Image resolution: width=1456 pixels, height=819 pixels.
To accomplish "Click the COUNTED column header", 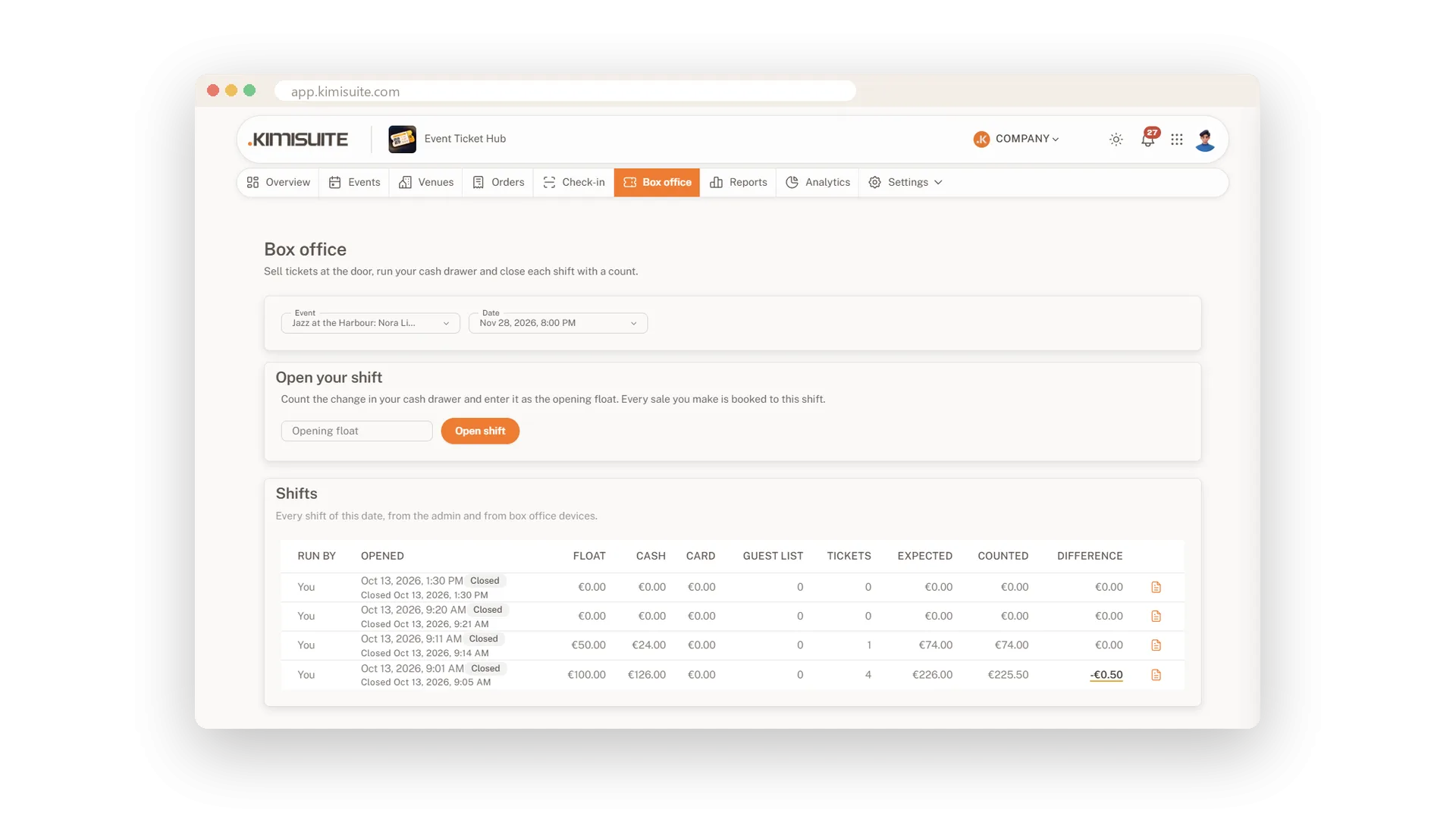I will point(1003,556).
